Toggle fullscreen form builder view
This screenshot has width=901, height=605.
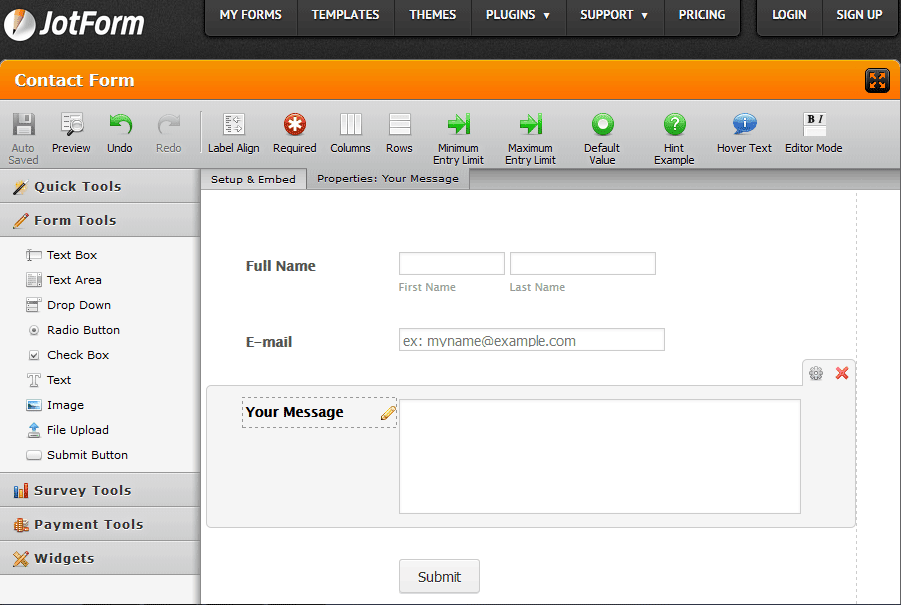click(877, 80)
